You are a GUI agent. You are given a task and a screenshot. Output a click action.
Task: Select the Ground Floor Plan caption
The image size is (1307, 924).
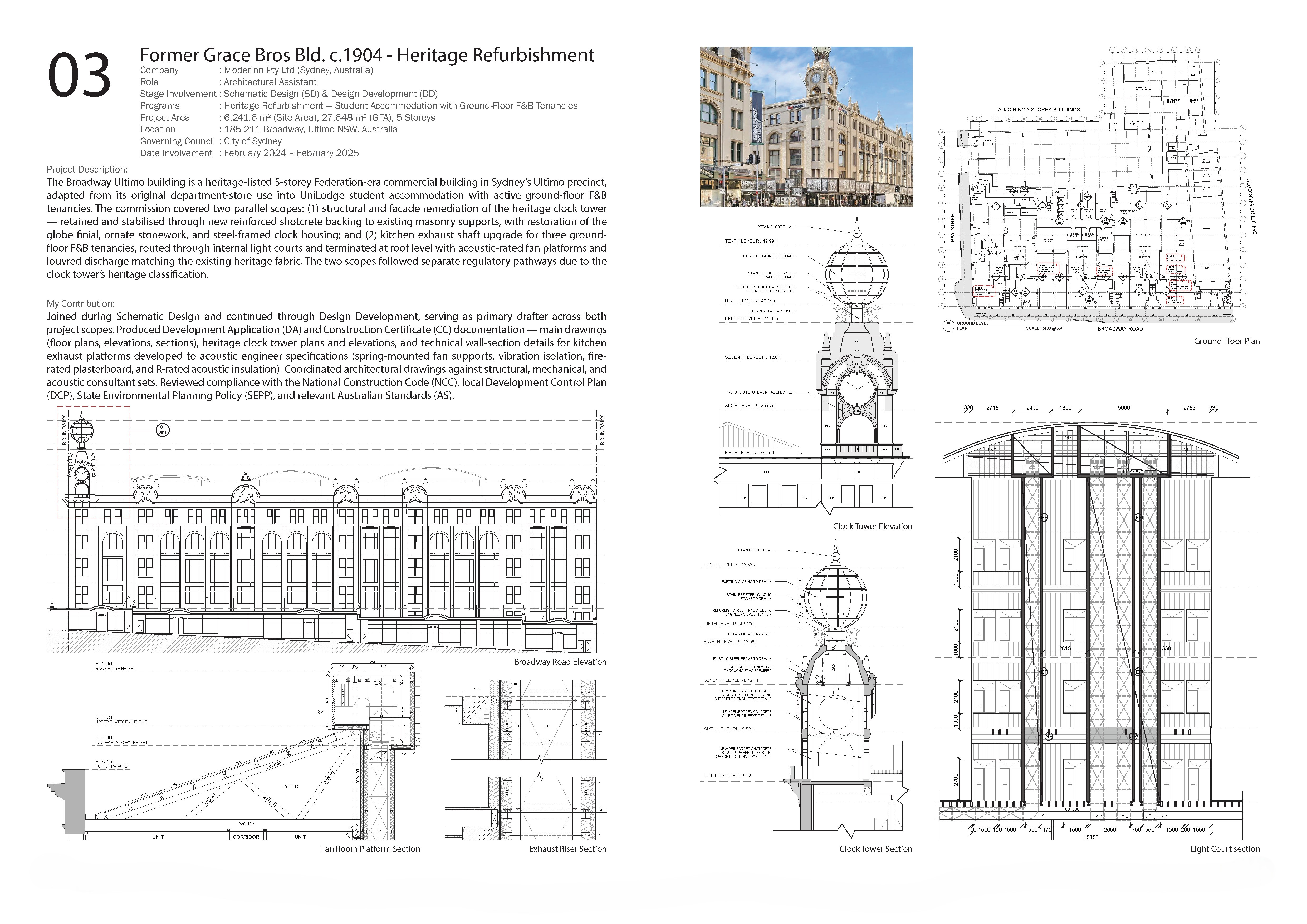(1227, 341)
